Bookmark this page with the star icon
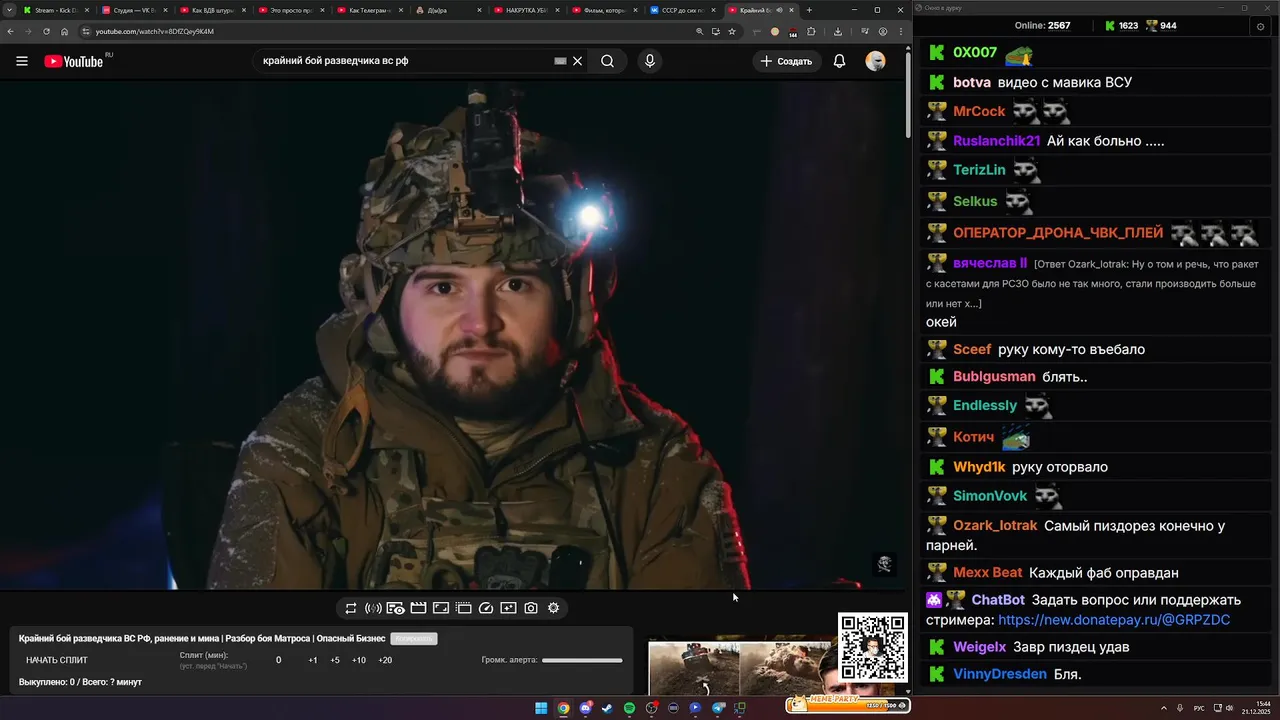 732,31
